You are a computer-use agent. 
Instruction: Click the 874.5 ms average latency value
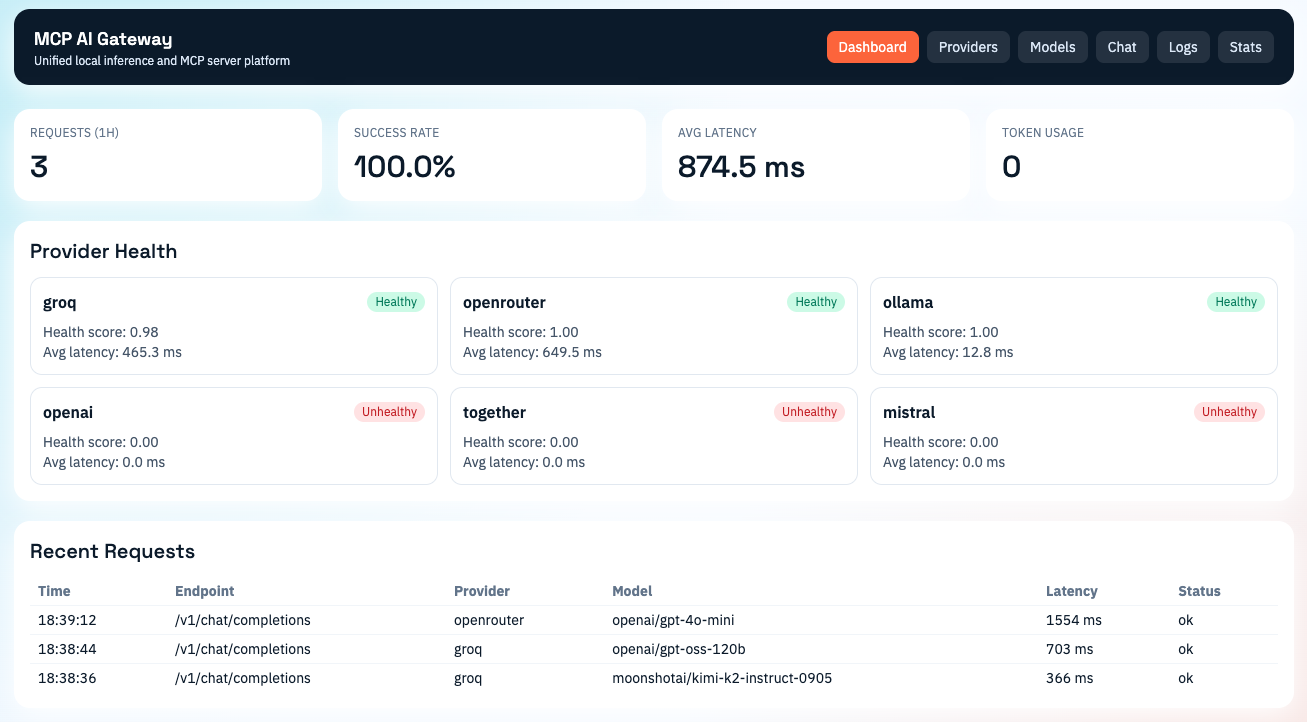point(741,166)
